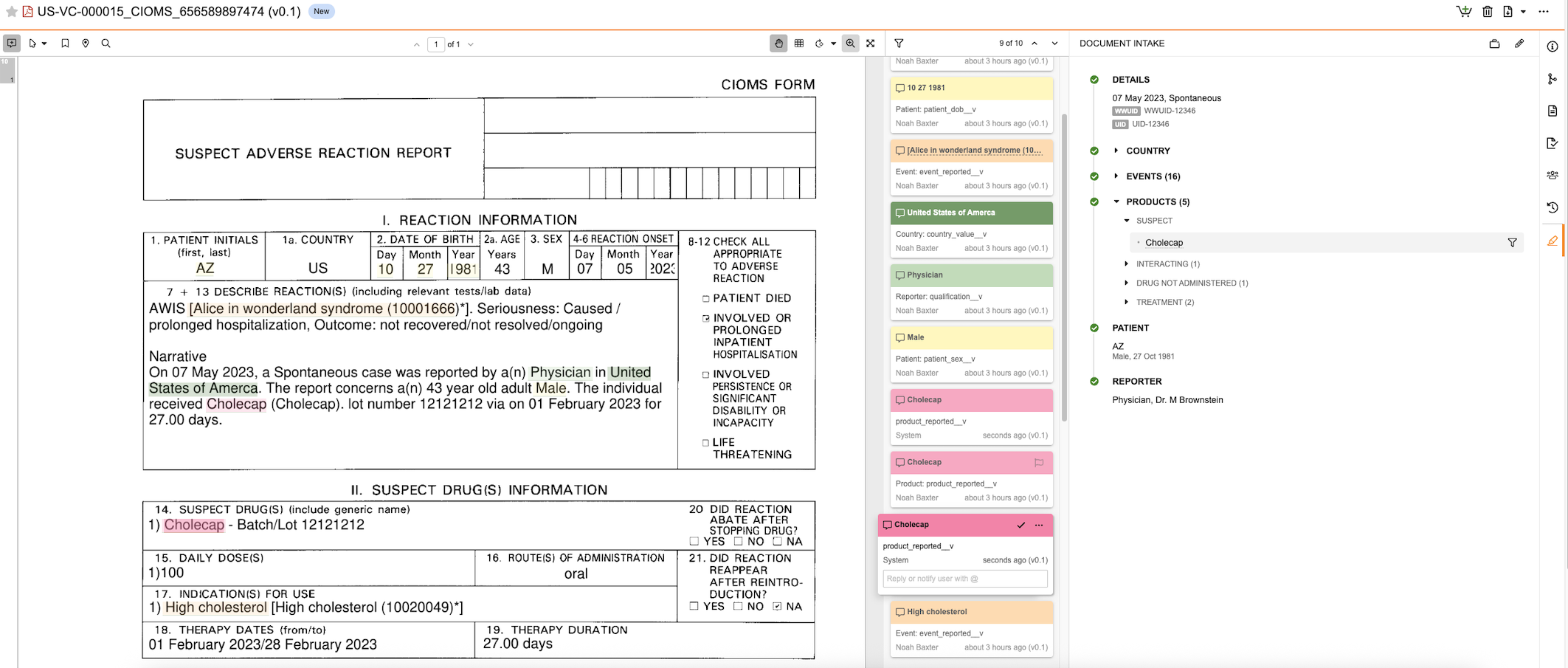Expand the TREATMENT (2) group
Image resolution: width=1568 pixels, height=668 pixels.
(x=1127, y=302)
